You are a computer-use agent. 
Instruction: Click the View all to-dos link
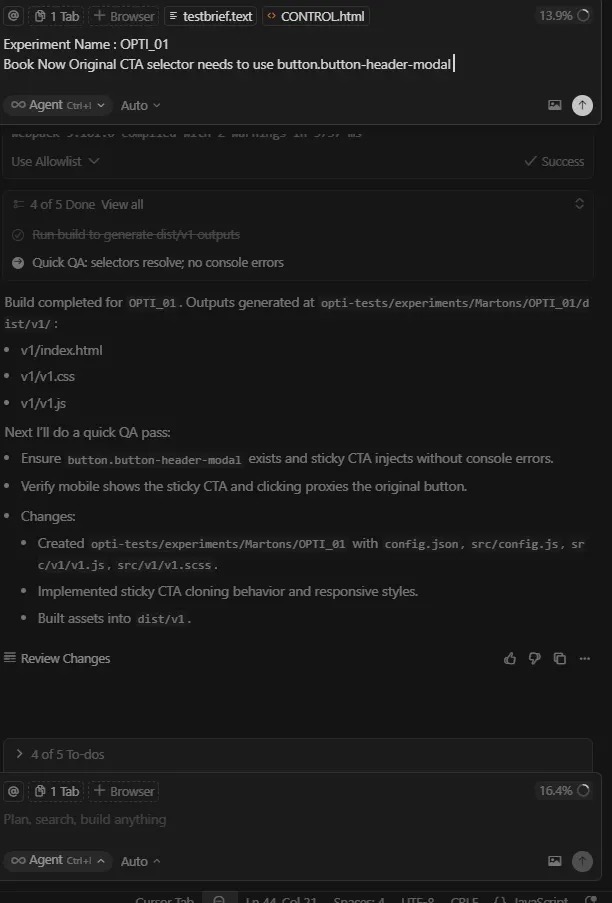tap(122, 204)
